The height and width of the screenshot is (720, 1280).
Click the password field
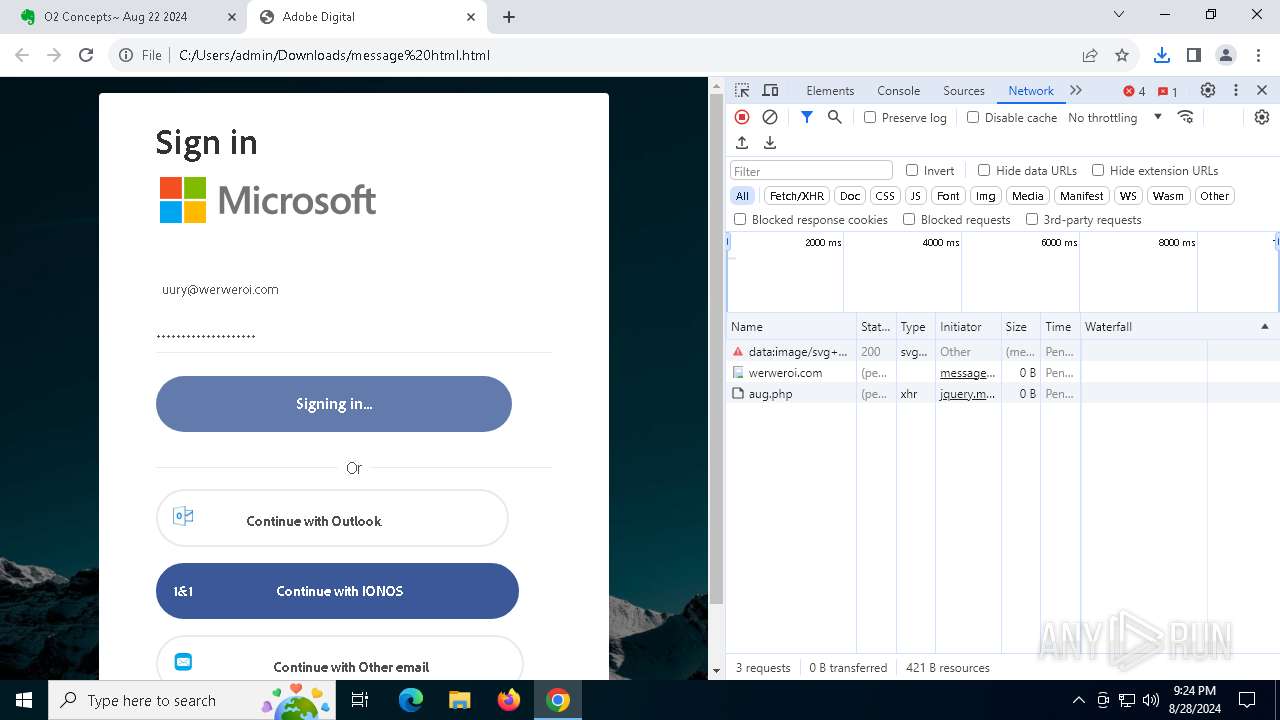[x=354, y=336]
